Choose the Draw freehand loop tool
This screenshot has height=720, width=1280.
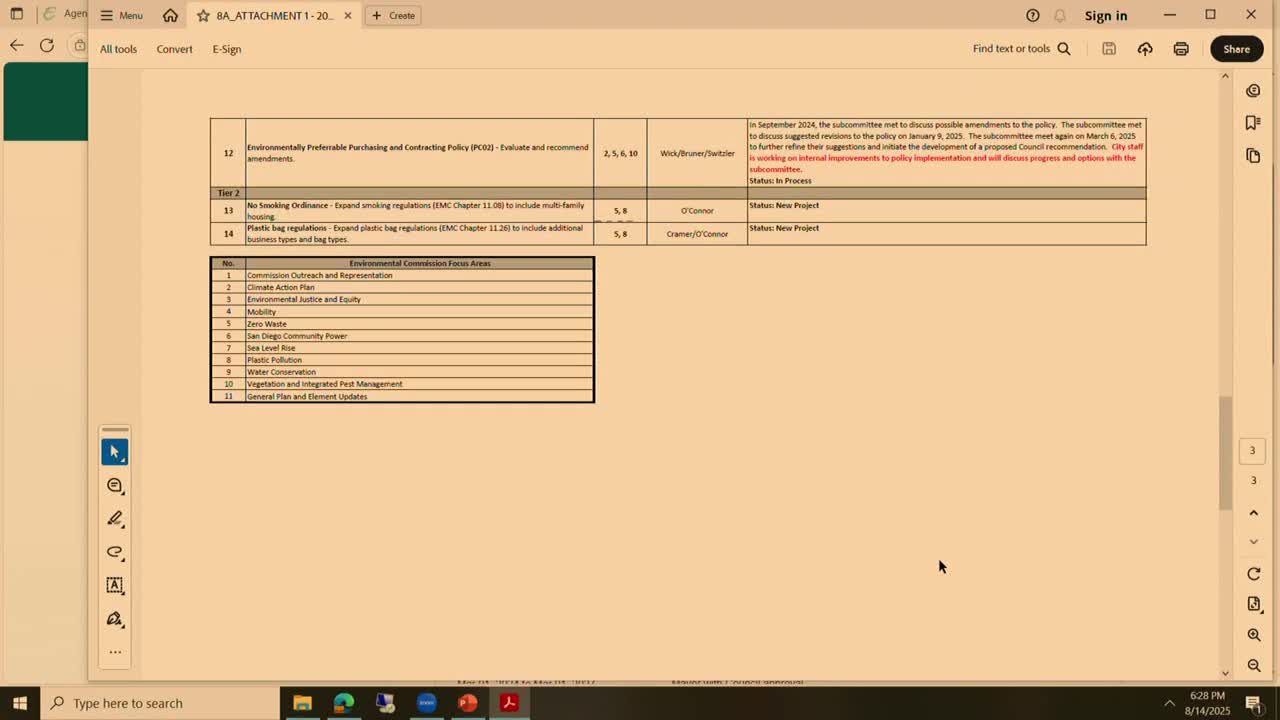tap(114, 552)
